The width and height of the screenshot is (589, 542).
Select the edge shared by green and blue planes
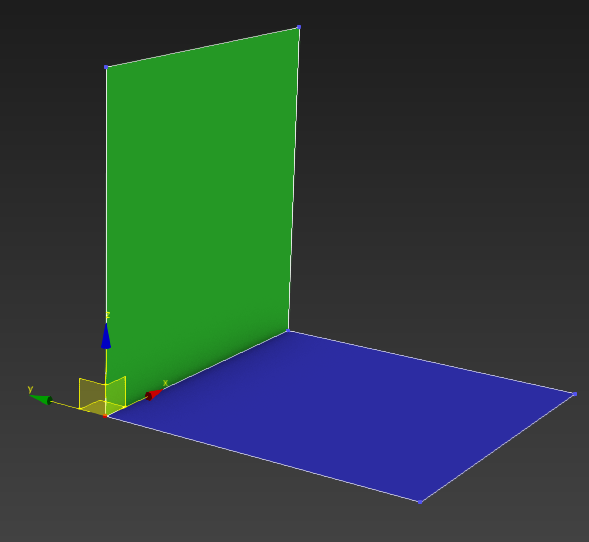(197, 373)
